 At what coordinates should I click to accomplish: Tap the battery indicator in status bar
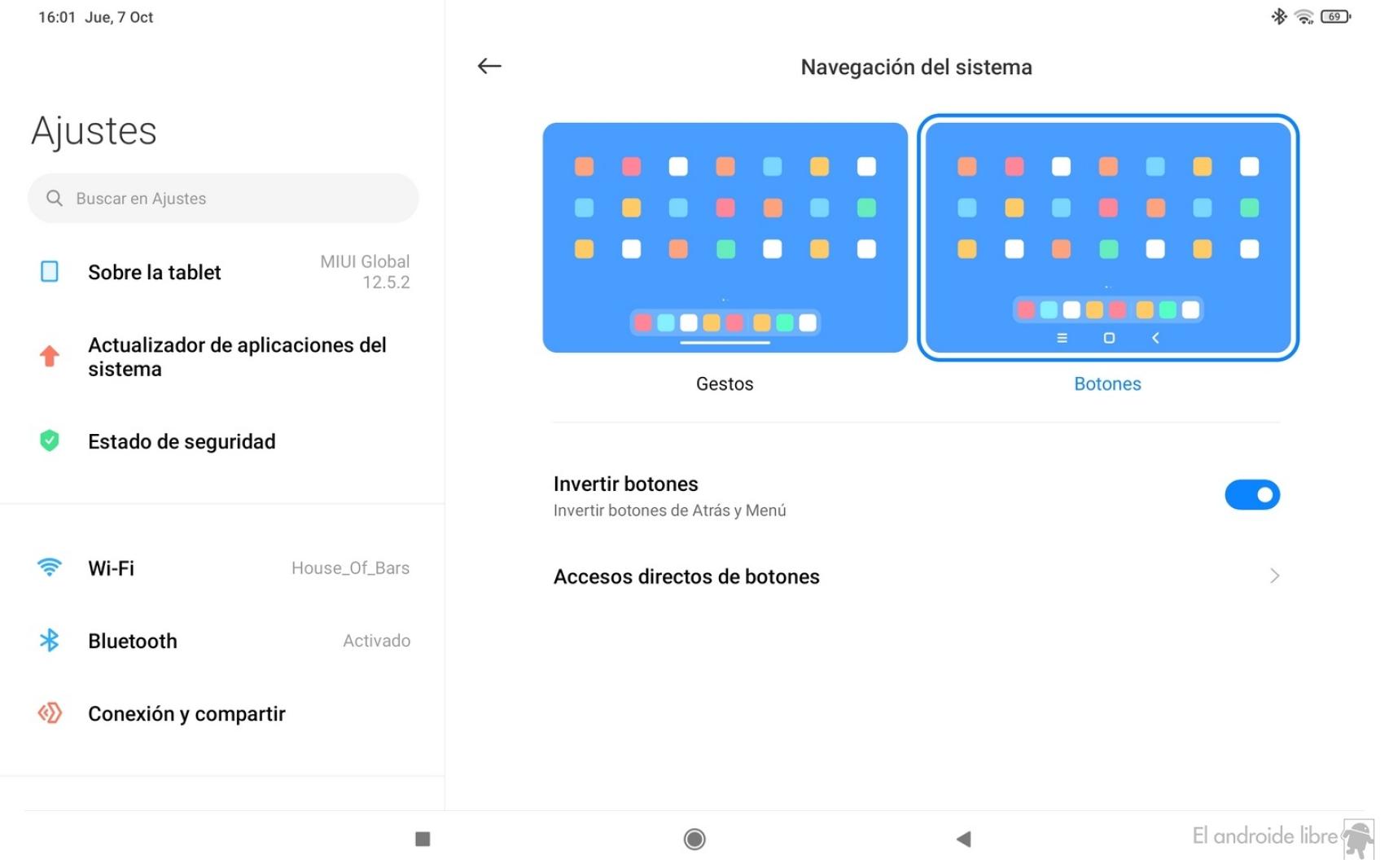tap(1335, 16)
